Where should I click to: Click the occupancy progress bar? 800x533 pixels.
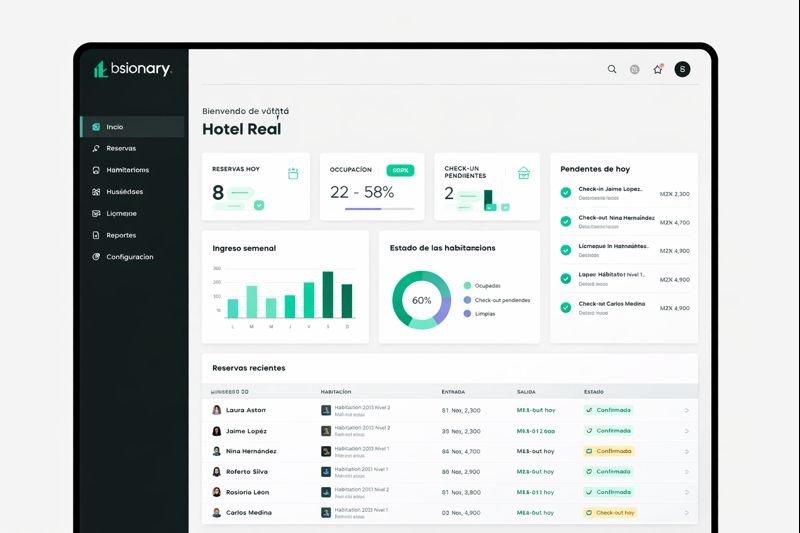click(x=379, y=209)
